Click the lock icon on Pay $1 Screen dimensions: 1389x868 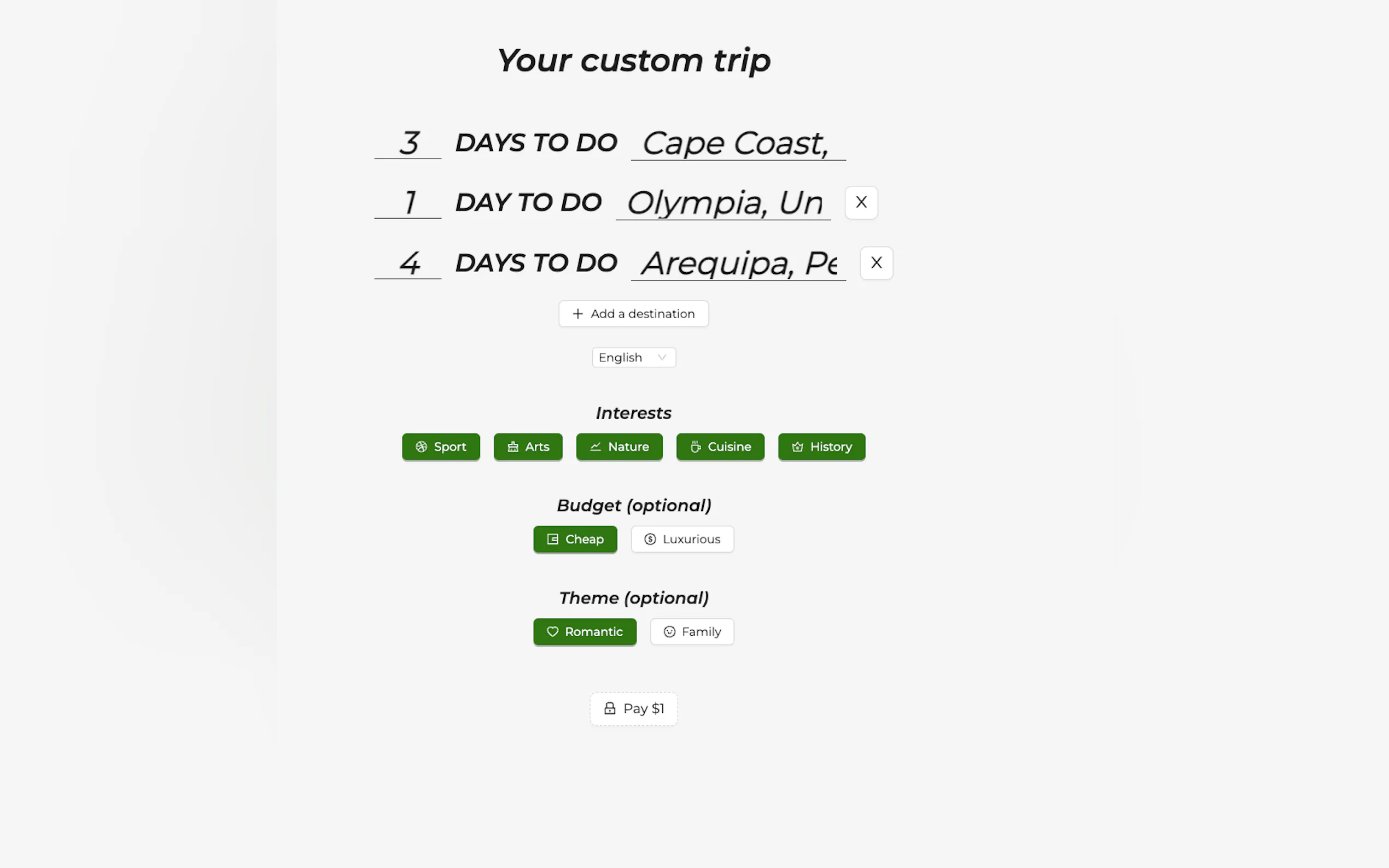[x=609, y=708]
